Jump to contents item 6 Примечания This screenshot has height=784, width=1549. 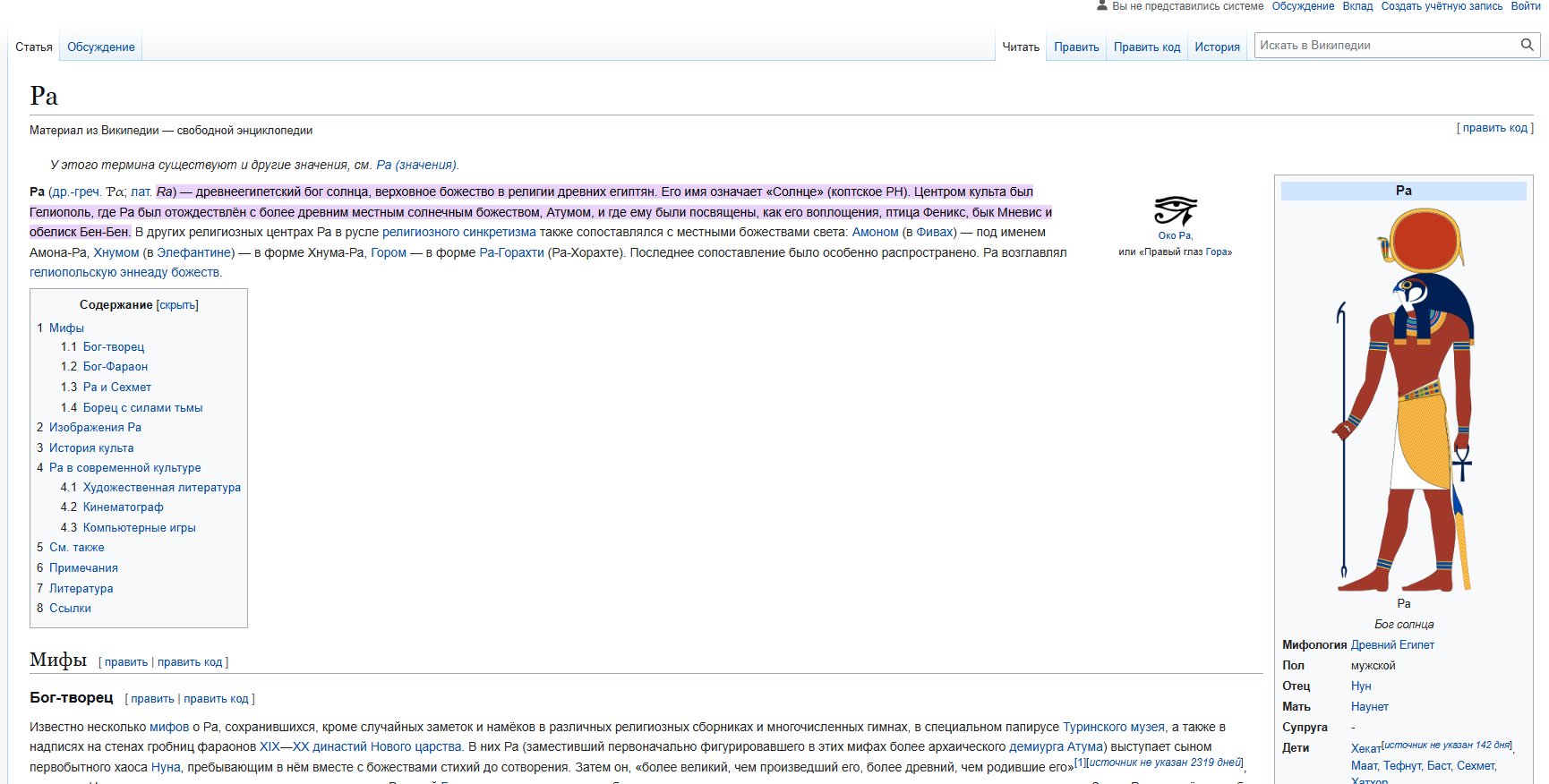83,568
